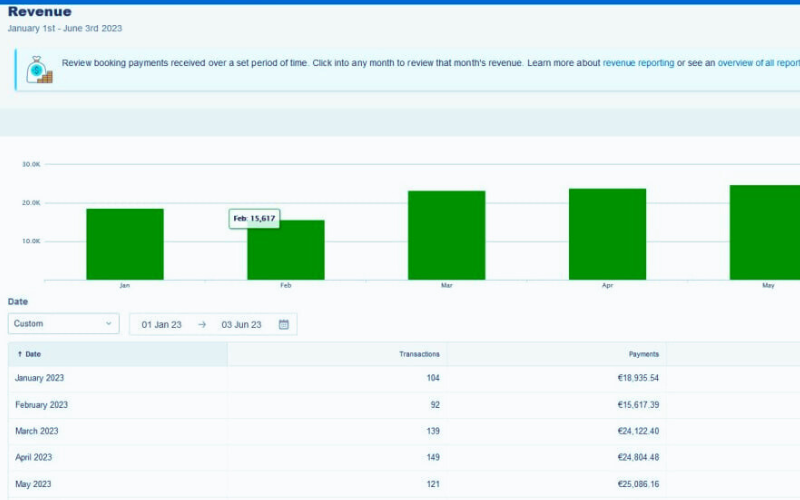
Task: Click the March bar in the chart
Action: tap(446, 235)
